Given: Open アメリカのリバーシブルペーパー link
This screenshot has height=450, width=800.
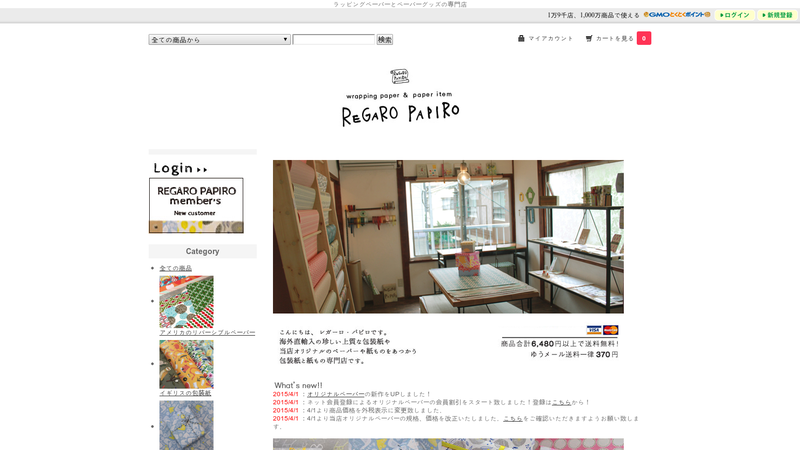Looking at the screenshot, I should (x=207, y=332).
